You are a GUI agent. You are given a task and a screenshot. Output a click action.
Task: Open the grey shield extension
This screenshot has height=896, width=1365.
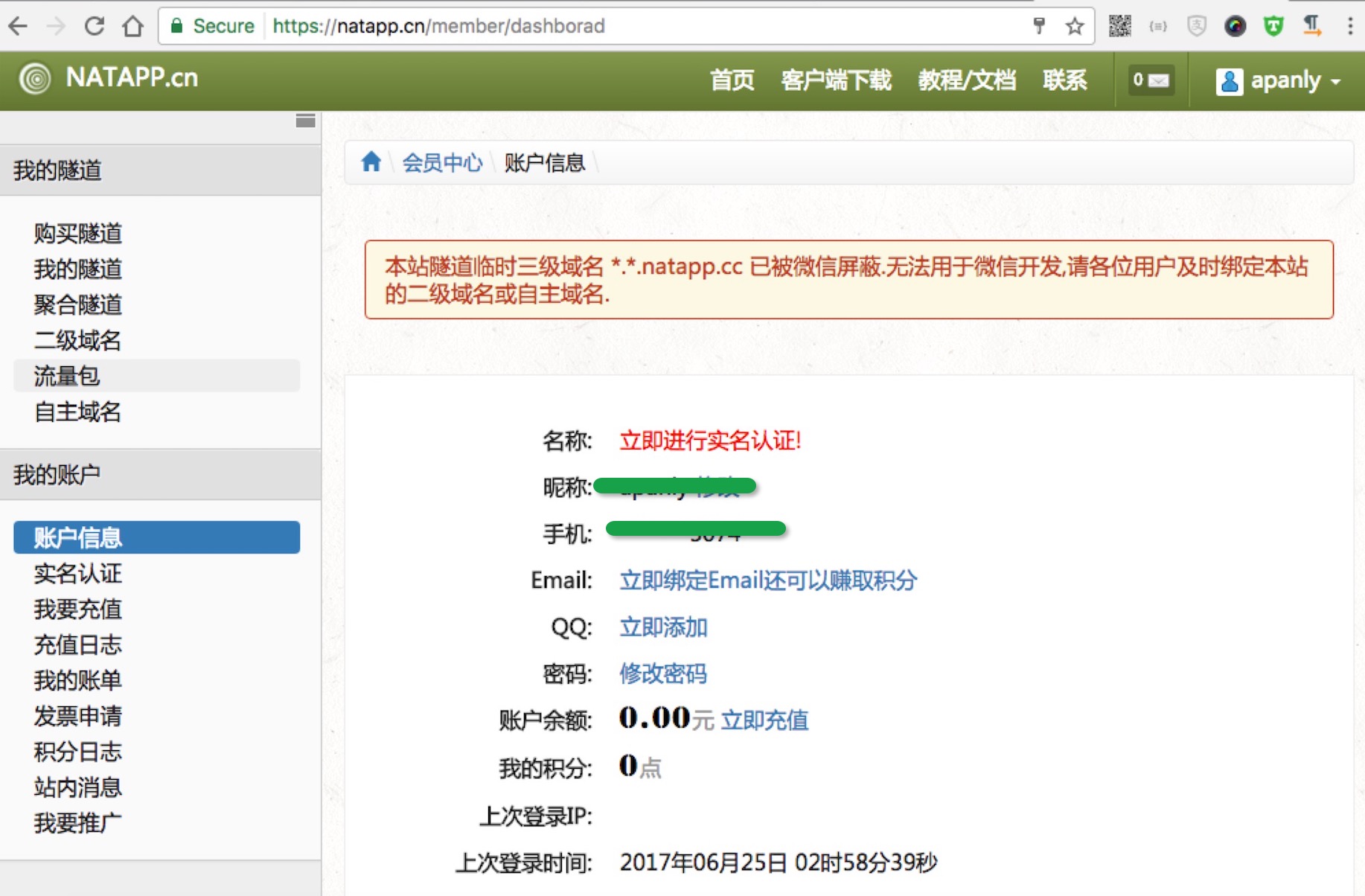tap(1196, 27)
